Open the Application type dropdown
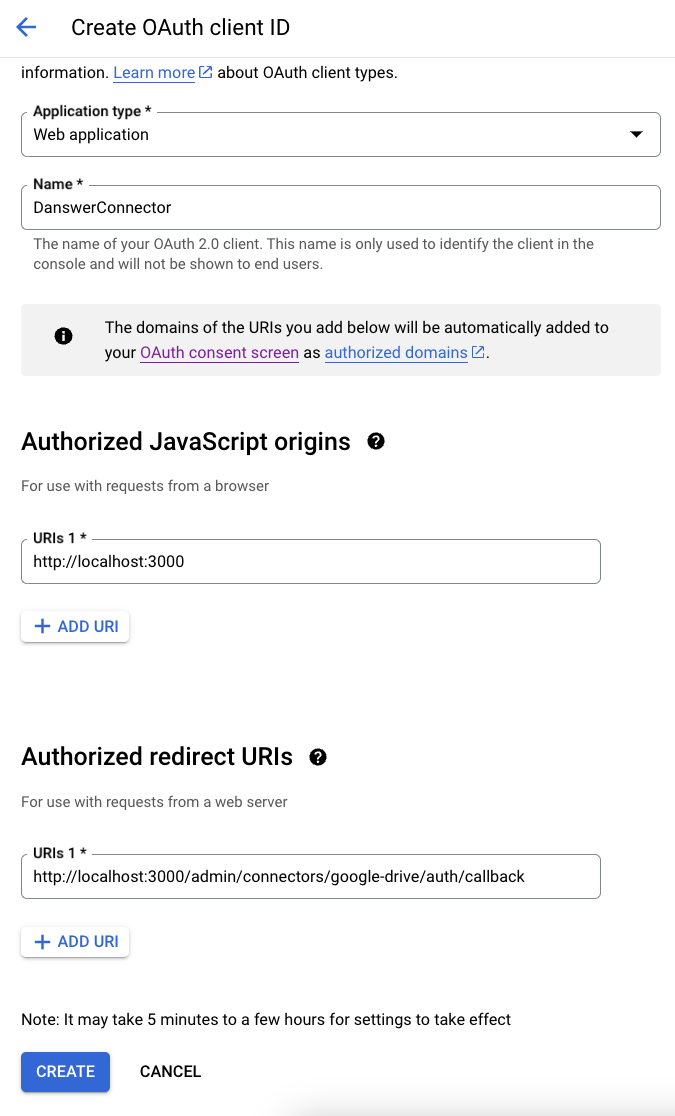Viewport: 675px width, 1116px height. point(637,133)
